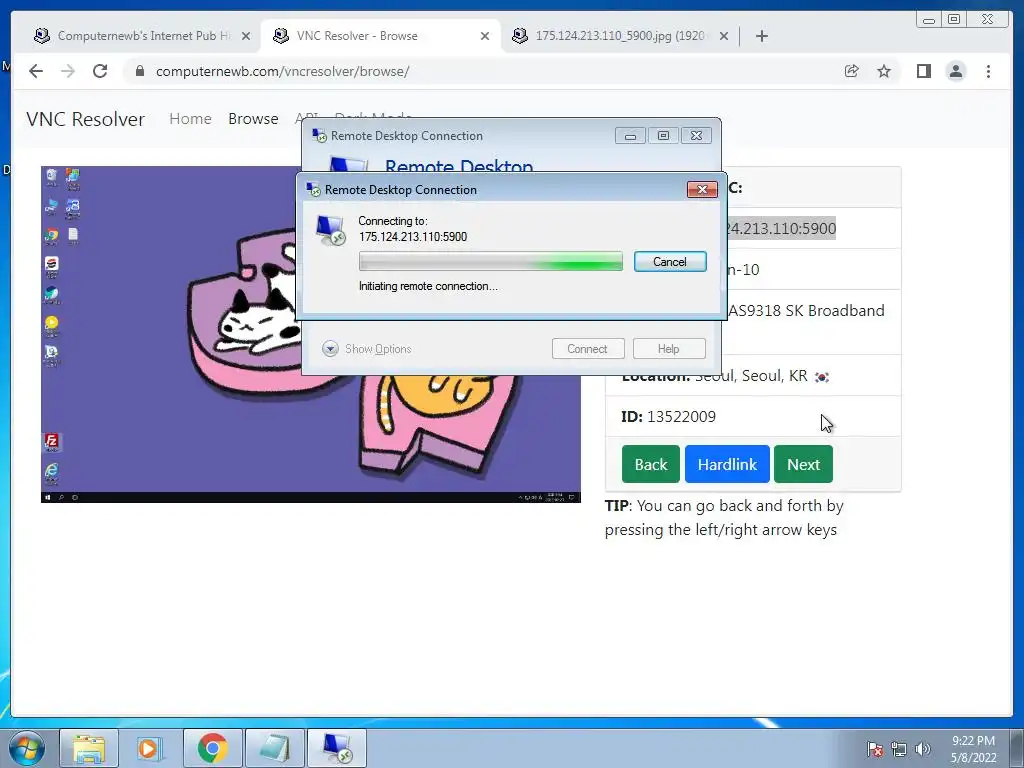1024x768 pixels.
Task: Go back in browser history
Action: (x=36, y=71)
